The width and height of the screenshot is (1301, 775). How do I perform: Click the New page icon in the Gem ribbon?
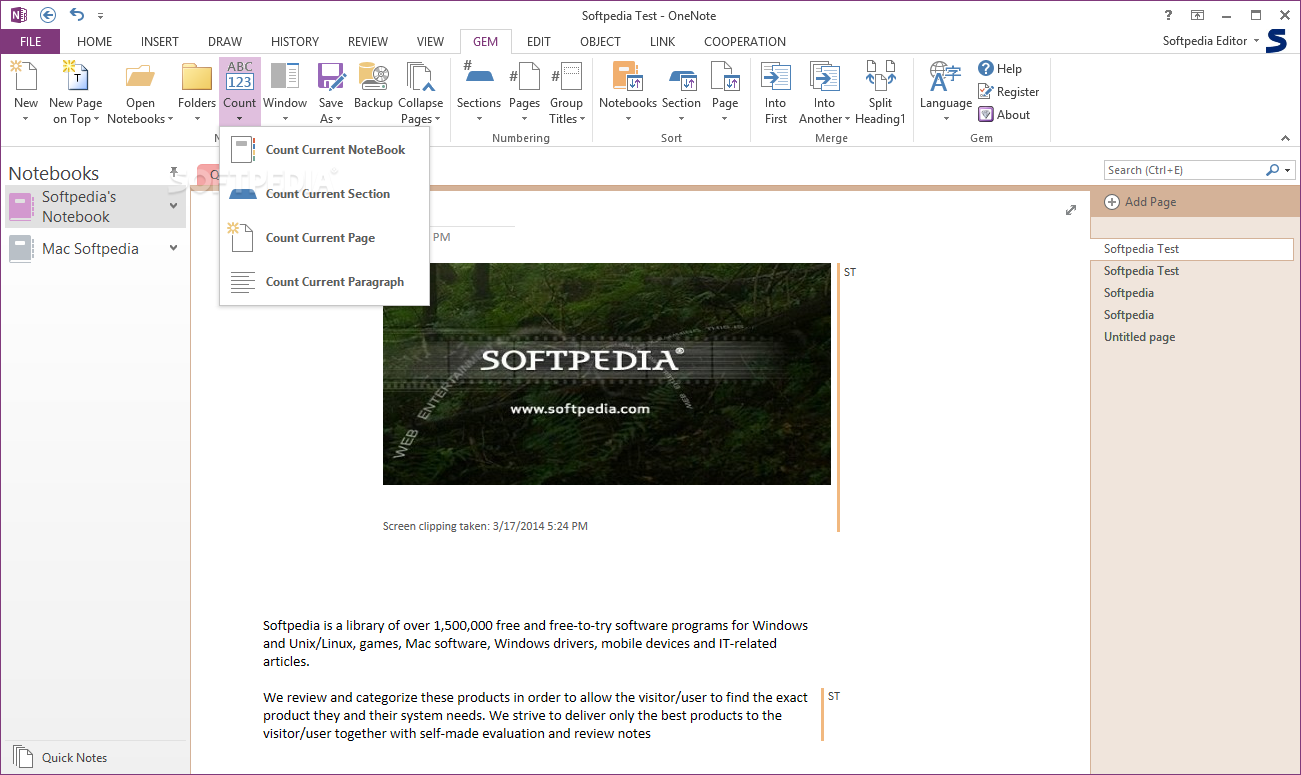25,76
